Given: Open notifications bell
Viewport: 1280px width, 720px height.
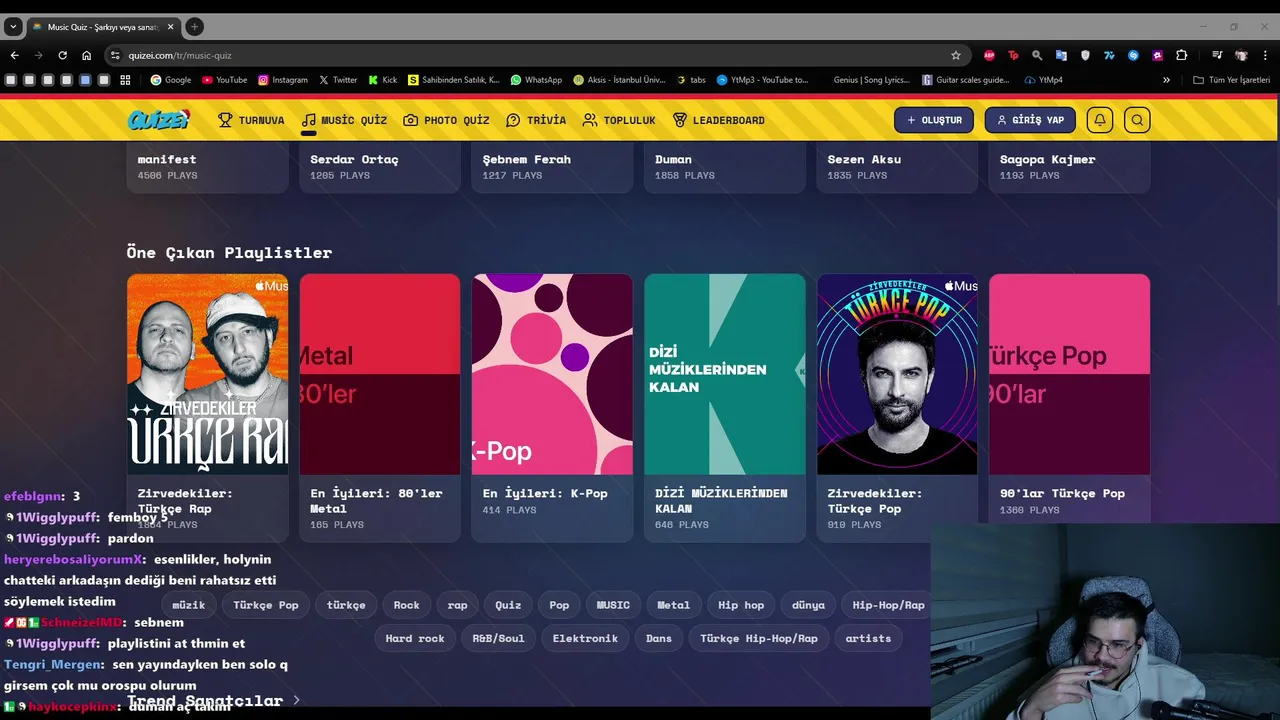Looking at the screenshot, I should (x=1100, y=120).
